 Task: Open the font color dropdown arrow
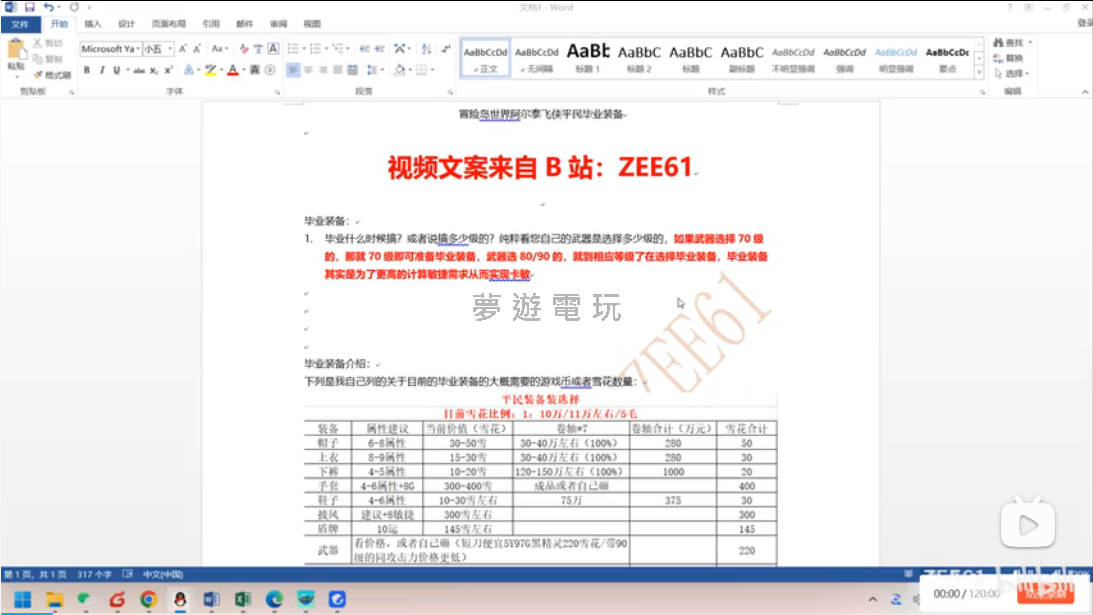(243, 70)
